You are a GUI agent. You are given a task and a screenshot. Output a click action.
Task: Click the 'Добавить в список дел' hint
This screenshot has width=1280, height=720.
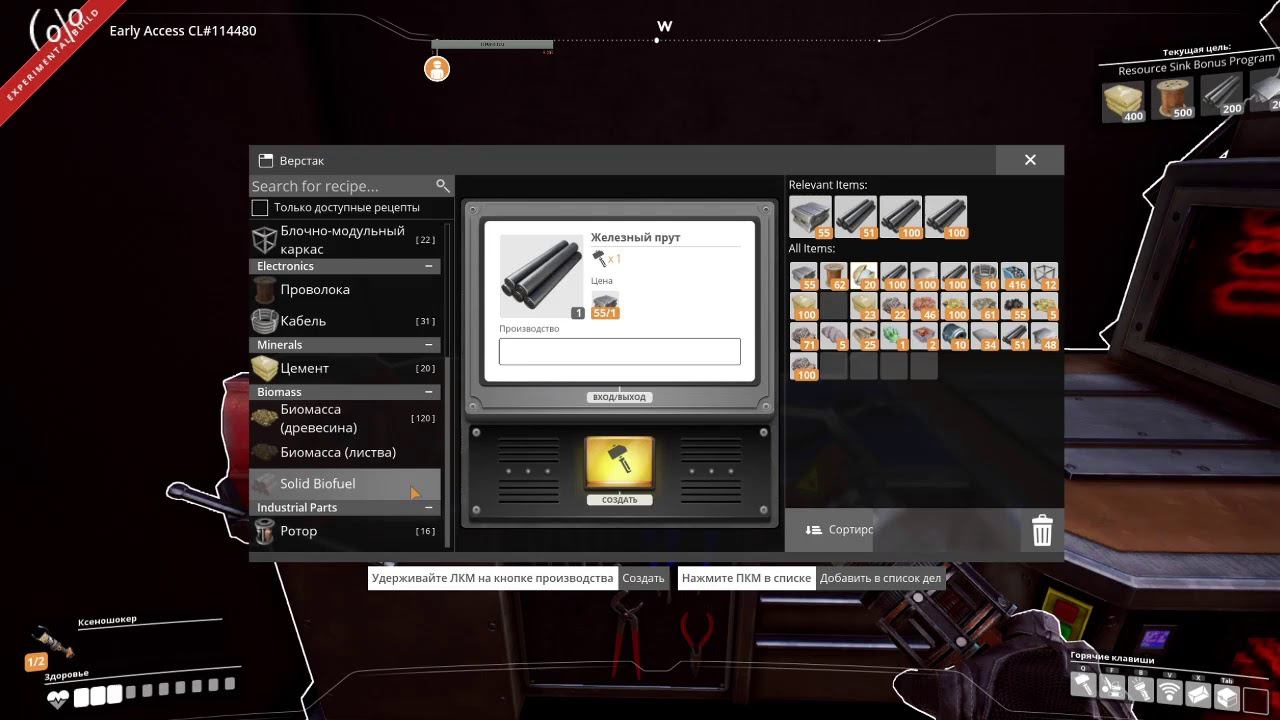tap(880, 578)
